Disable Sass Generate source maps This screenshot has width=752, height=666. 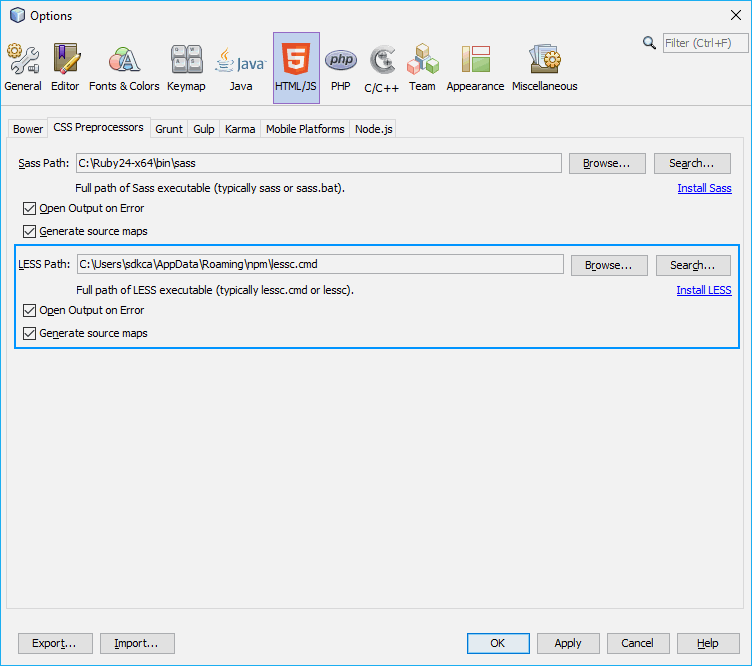(x=30, y=232)
